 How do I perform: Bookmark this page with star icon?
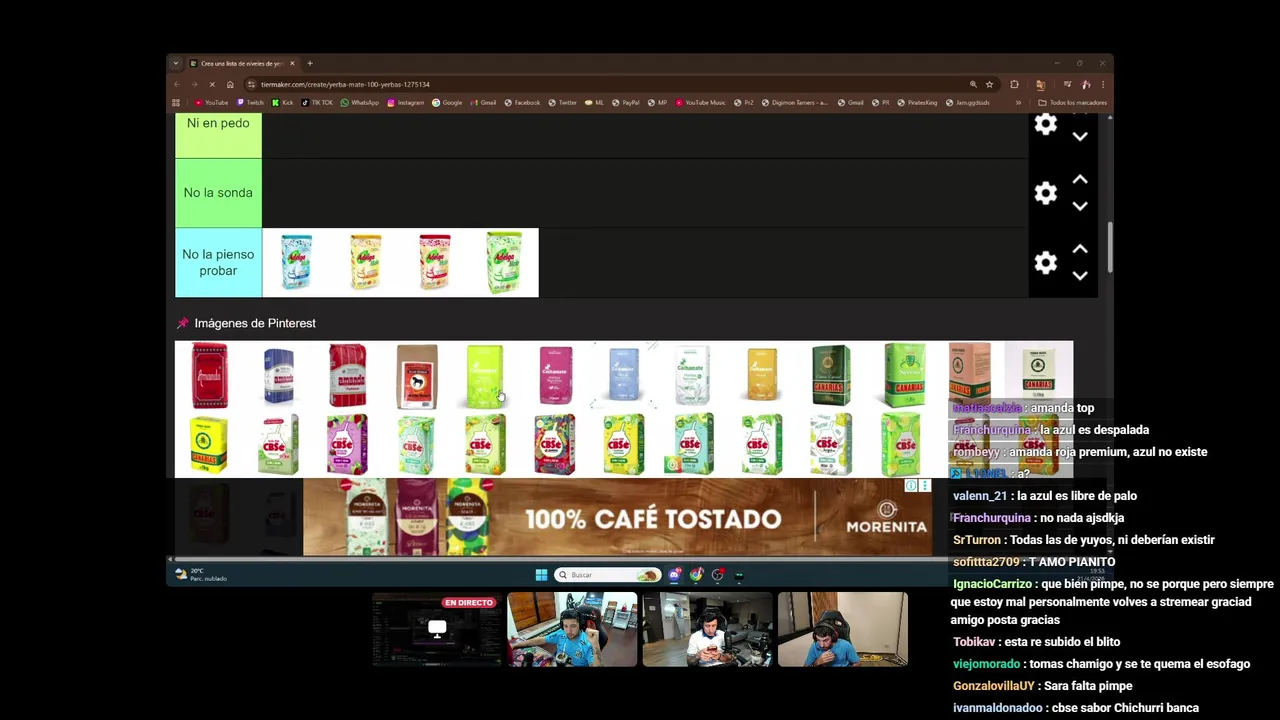tap(989, 84)
